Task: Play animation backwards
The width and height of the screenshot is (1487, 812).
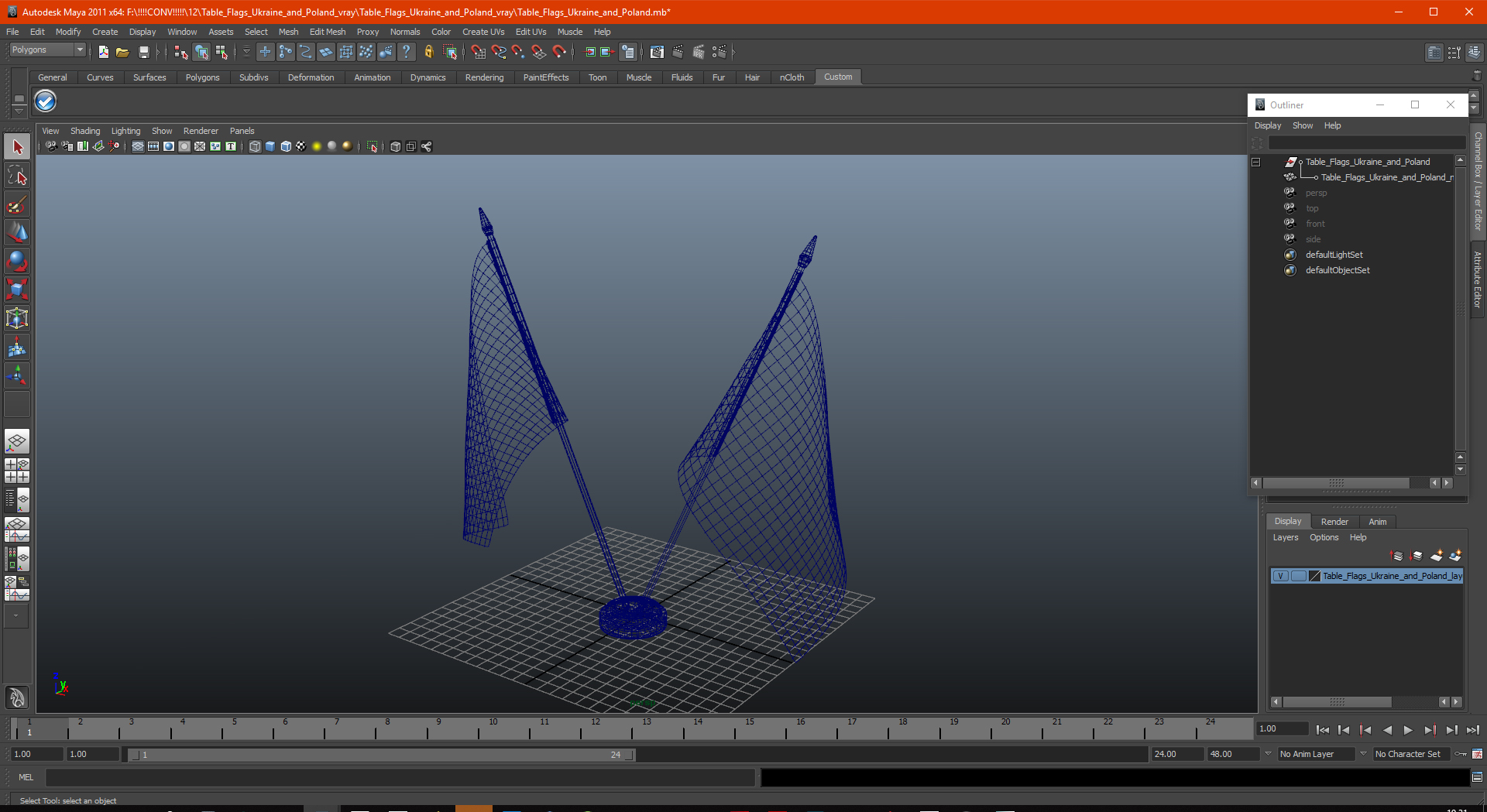Action: point(1387,730)
